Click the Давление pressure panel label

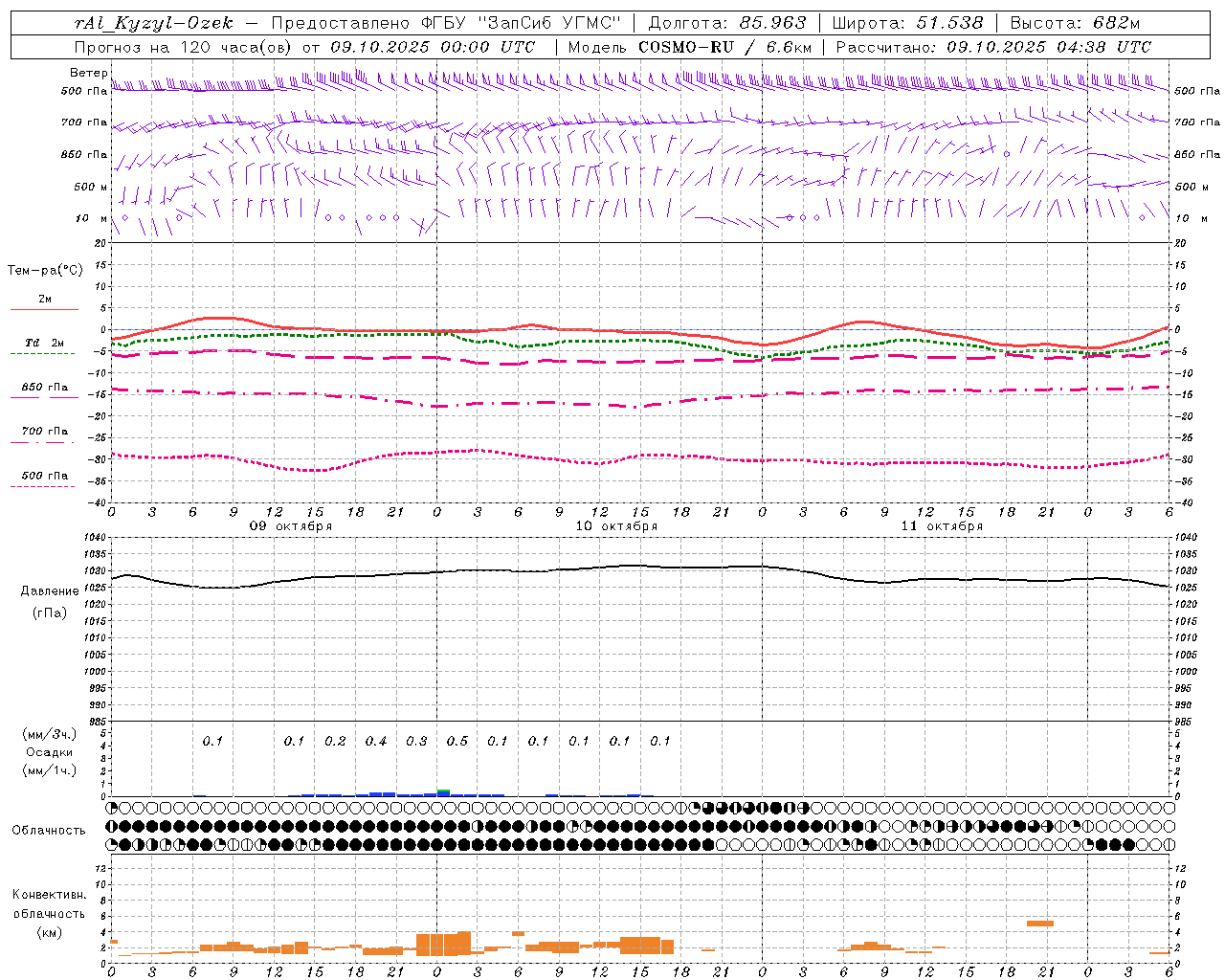click(x=50, y=591)
